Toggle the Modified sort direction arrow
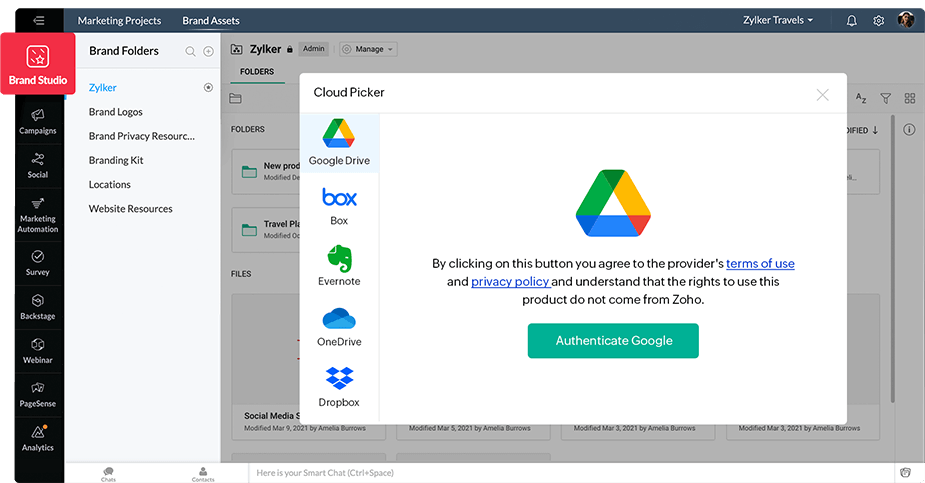Screen dimensions: 925x483 pos(875,130)
